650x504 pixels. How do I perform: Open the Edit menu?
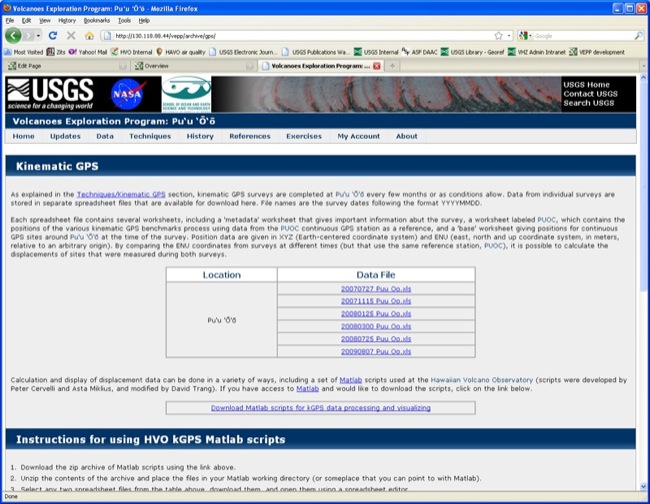[x=27, y=20]
